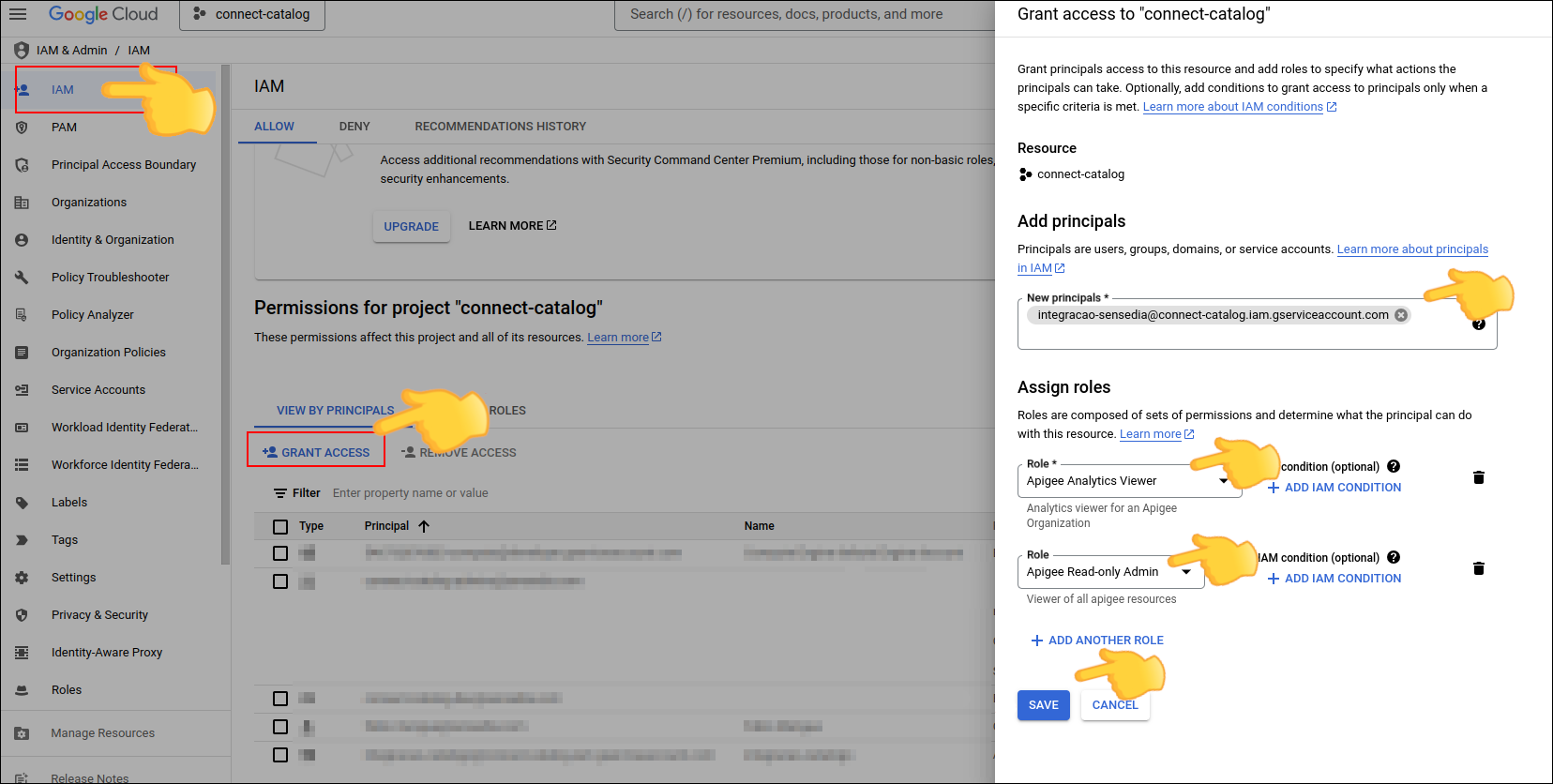Click the Privacy & Security shield icon
Image resolution: width=1553 pixels, height=784 pixels.
pos(22,615)
